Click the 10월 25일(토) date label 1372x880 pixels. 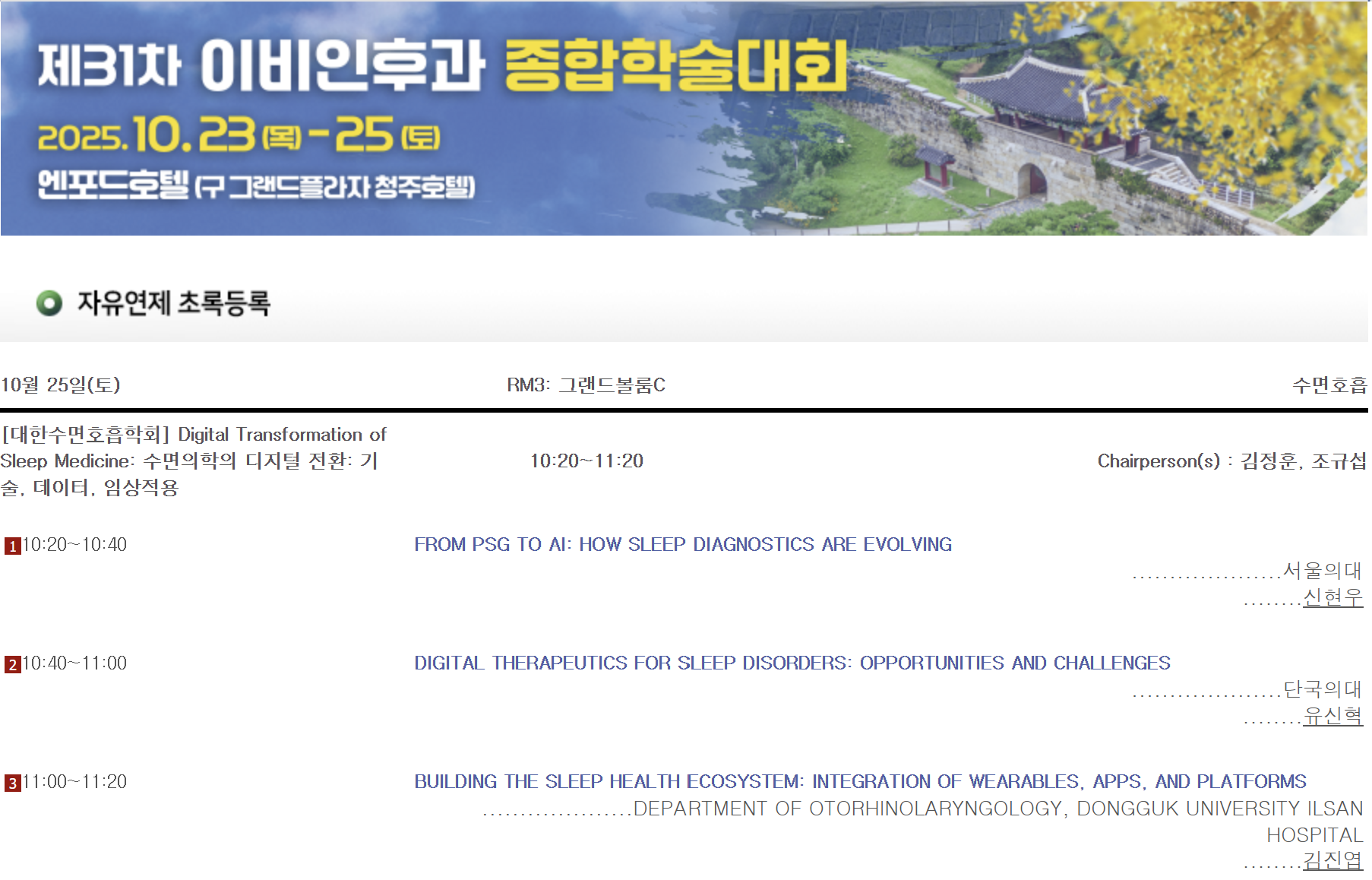[x=61, y=385]
